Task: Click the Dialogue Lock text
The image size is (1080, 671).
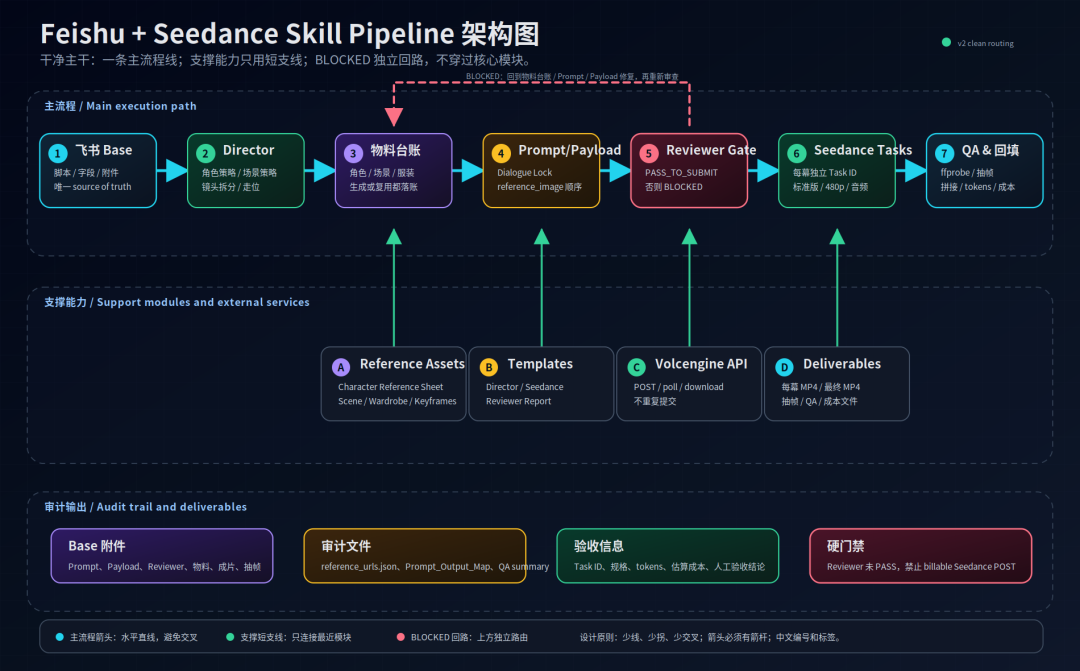Action: click(524, 173)
